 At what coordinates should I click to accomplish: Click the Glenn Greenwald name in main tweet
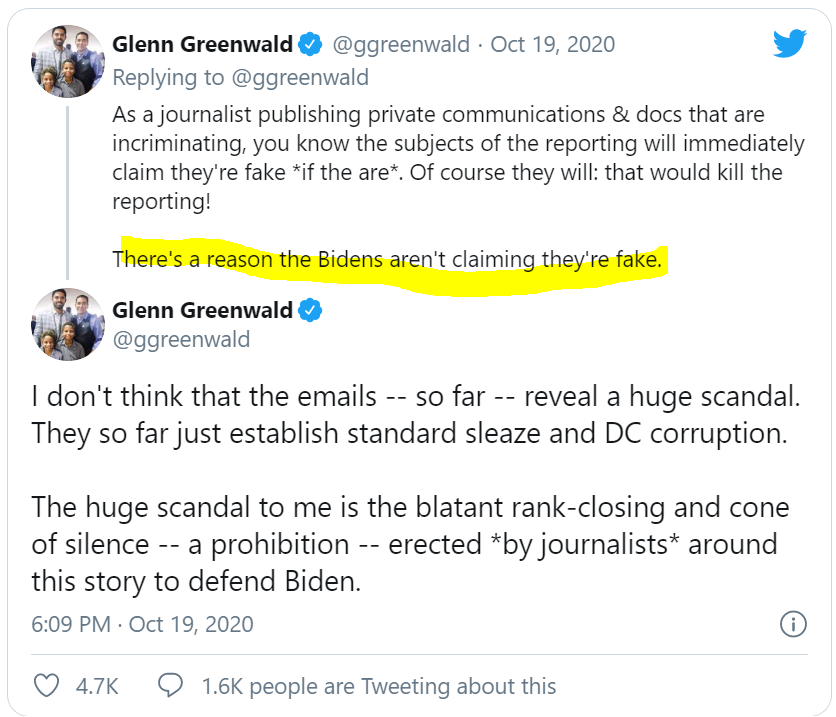202,309
